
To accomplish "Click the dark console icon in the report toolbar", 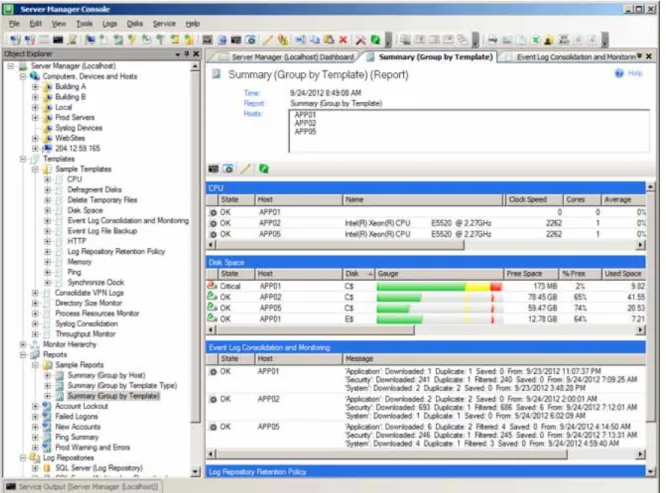I will [214, 169].
